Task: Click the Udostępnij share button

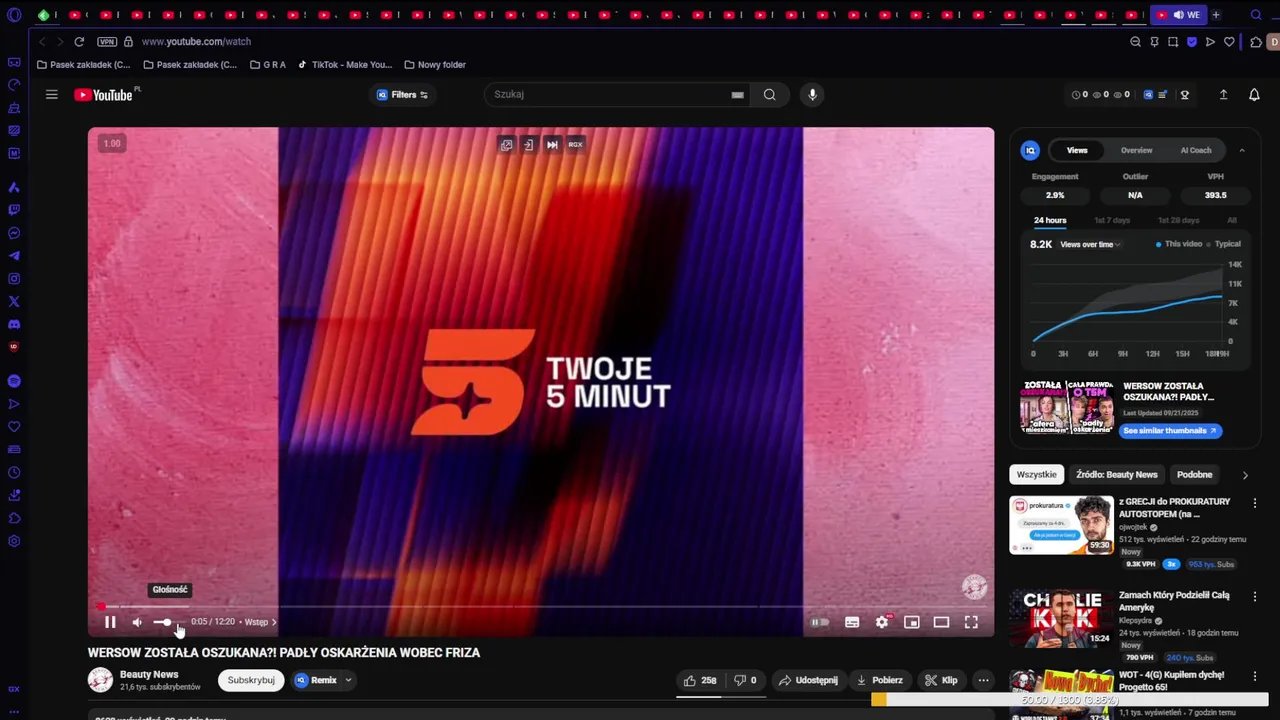Action: [x=808, y=680]
